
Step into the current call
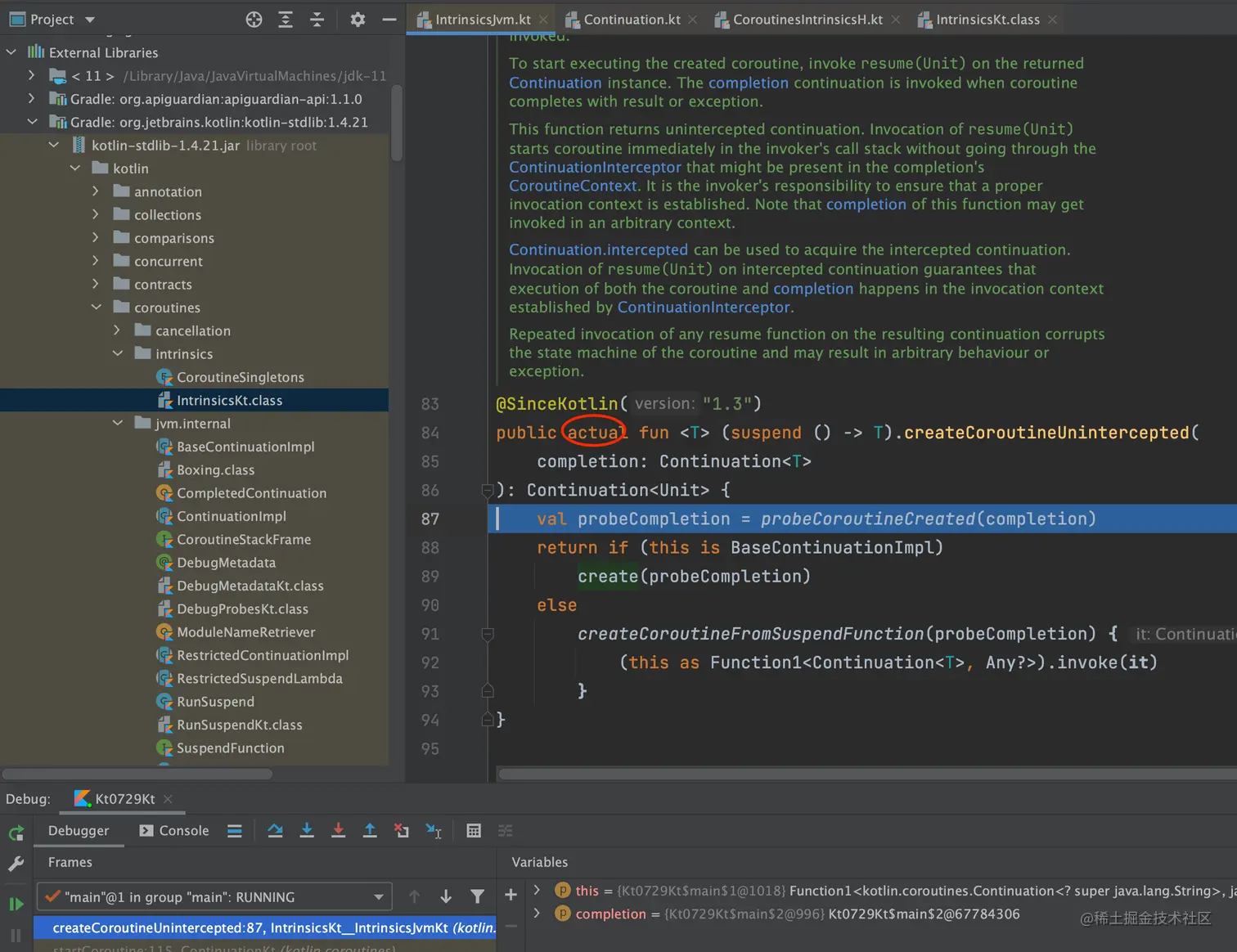pyautogui.click(x=307, y=831)
